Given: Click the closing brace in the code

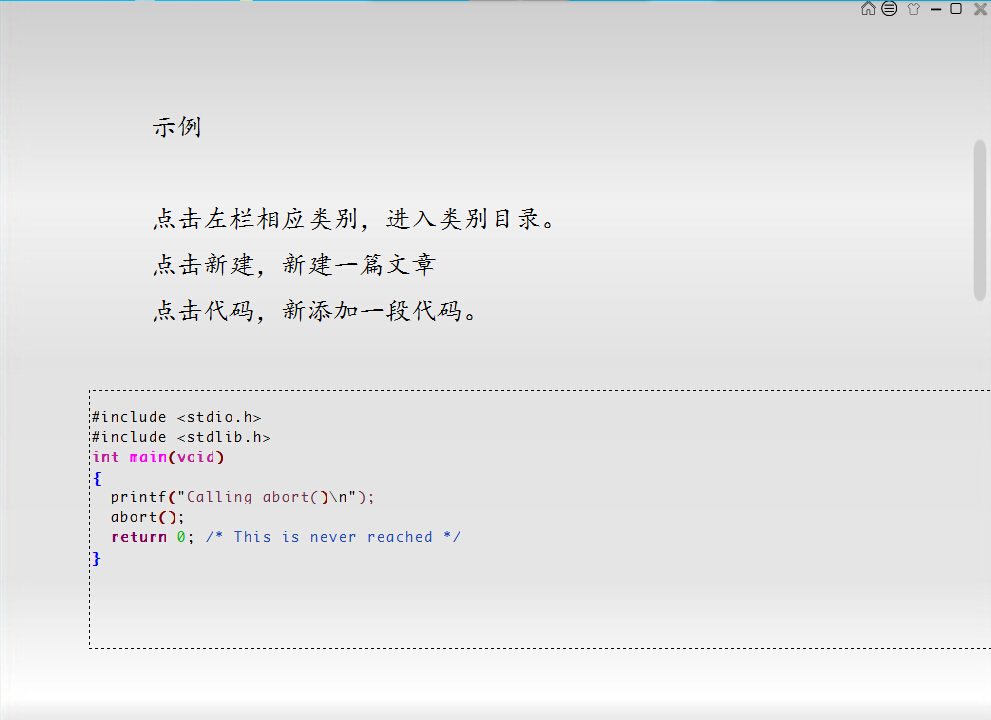Looking at the screenshot, I should click(x=96, y=558).
